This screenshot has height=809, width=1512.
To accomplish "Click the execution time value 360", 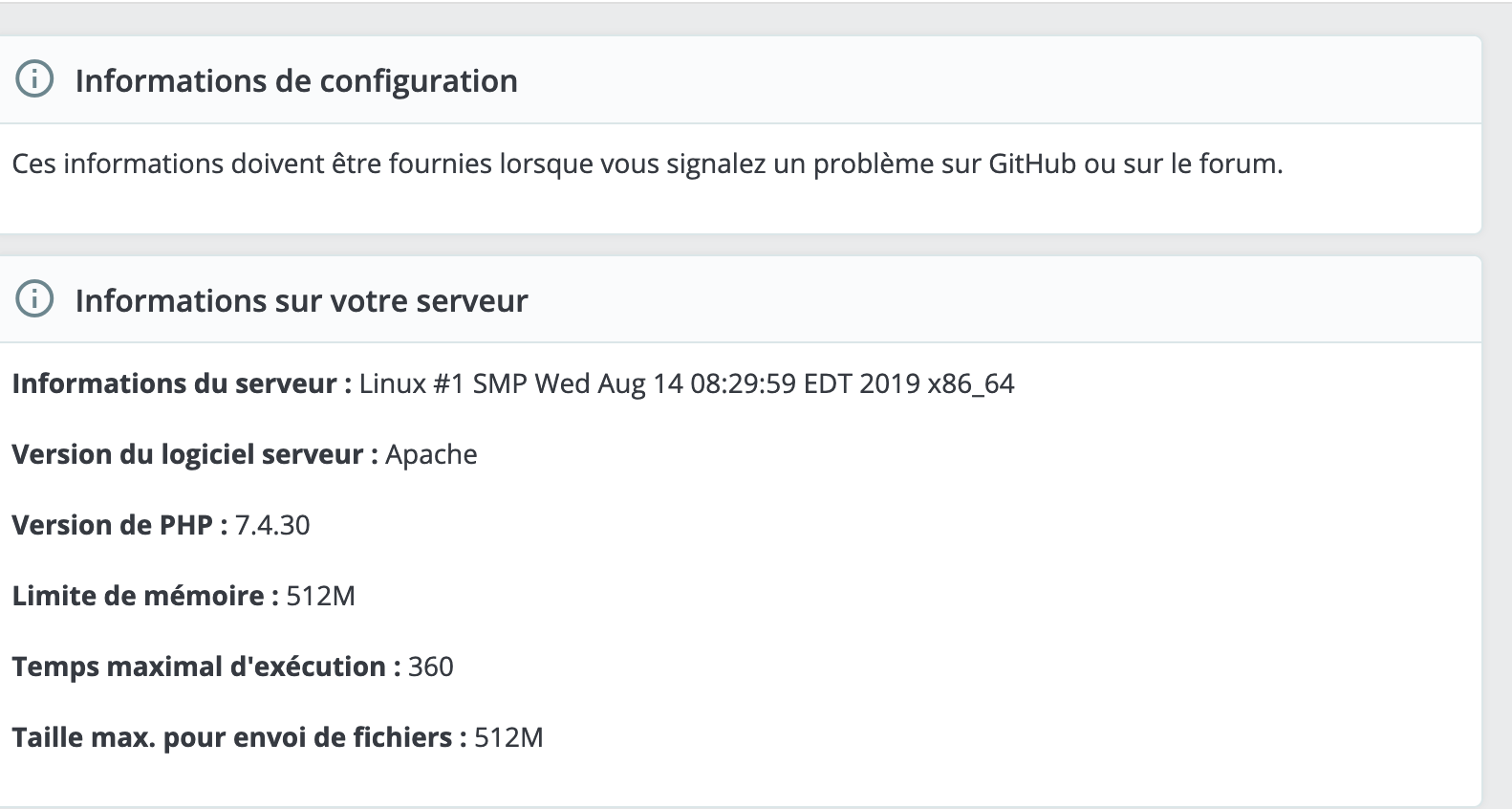I will click(x=430, y=667).
